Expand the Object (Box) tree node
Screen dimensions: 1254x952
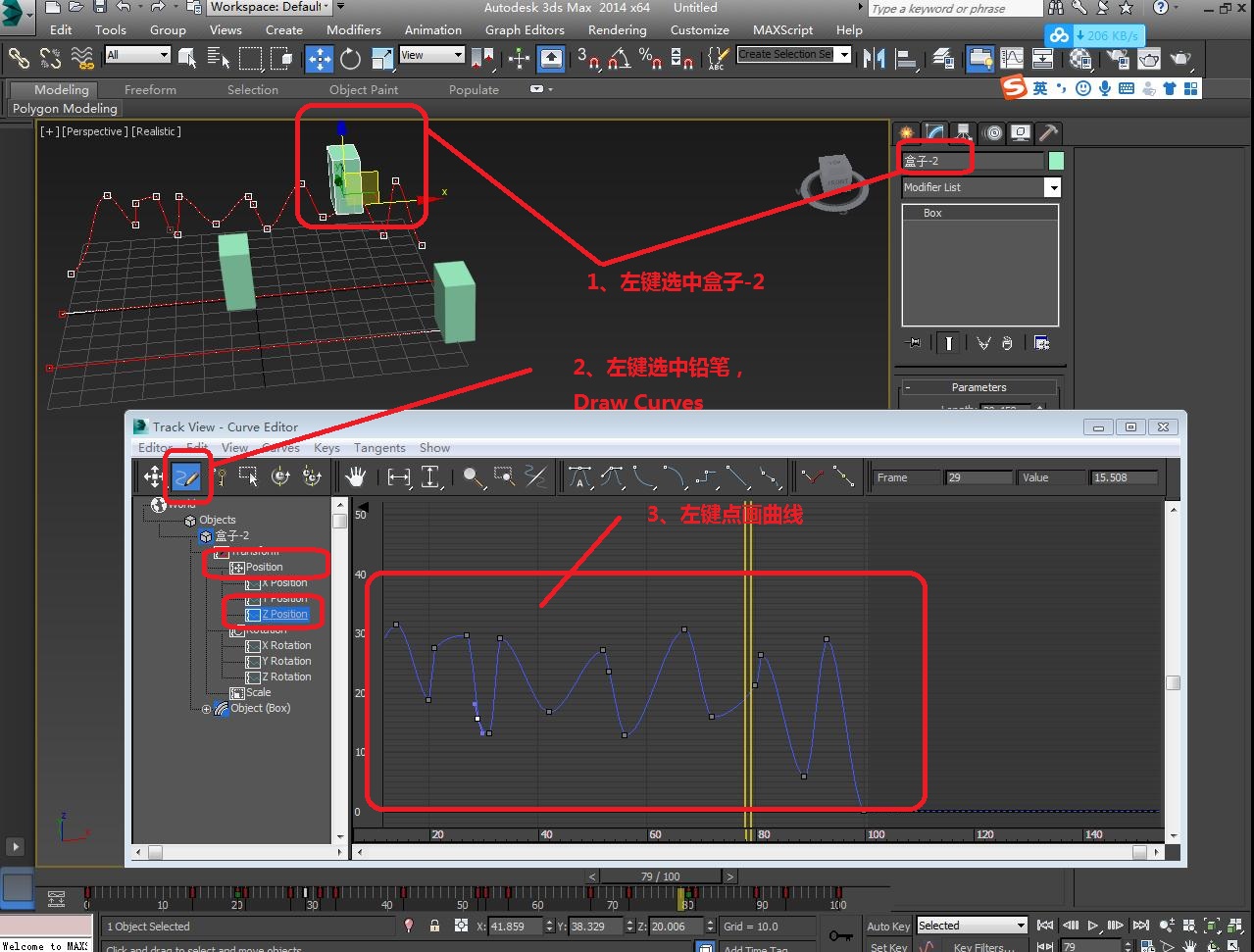(x=206, y=709)
